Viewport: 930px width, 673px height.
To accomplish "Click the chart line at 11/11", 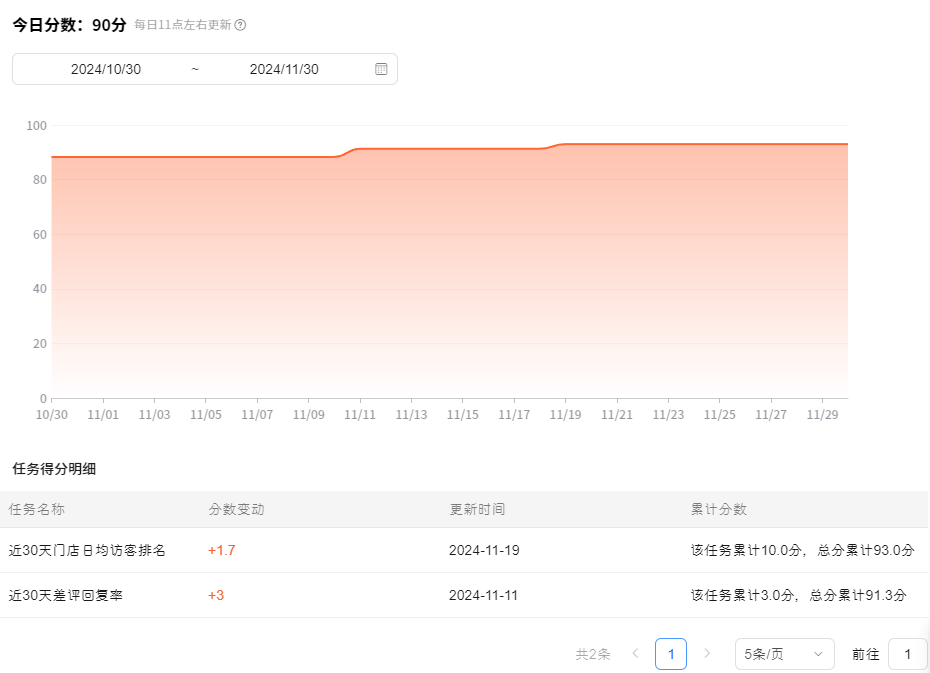I will point(360,149).
